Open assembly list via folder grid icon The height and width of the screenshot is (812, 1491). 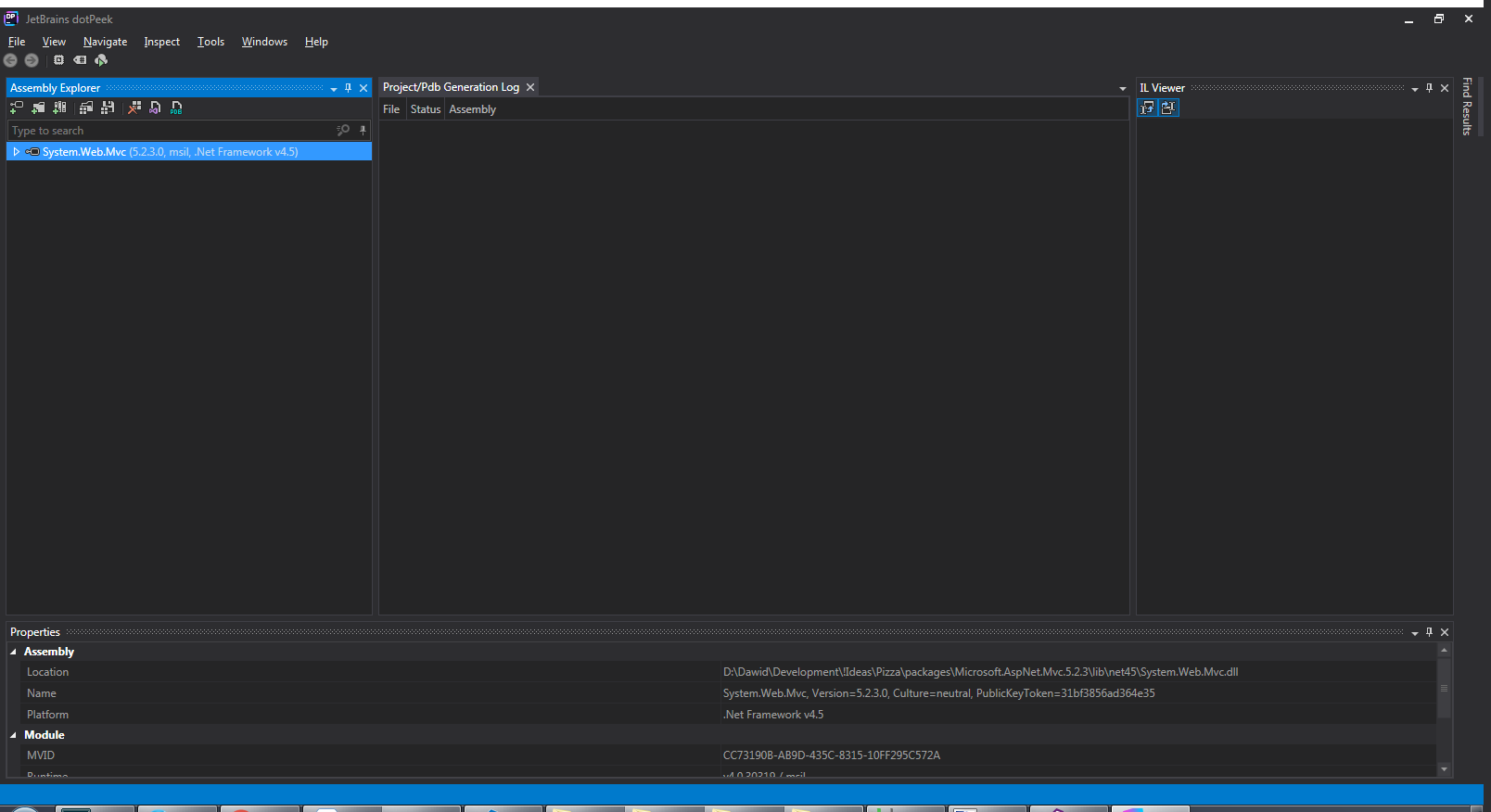[86, 108]
